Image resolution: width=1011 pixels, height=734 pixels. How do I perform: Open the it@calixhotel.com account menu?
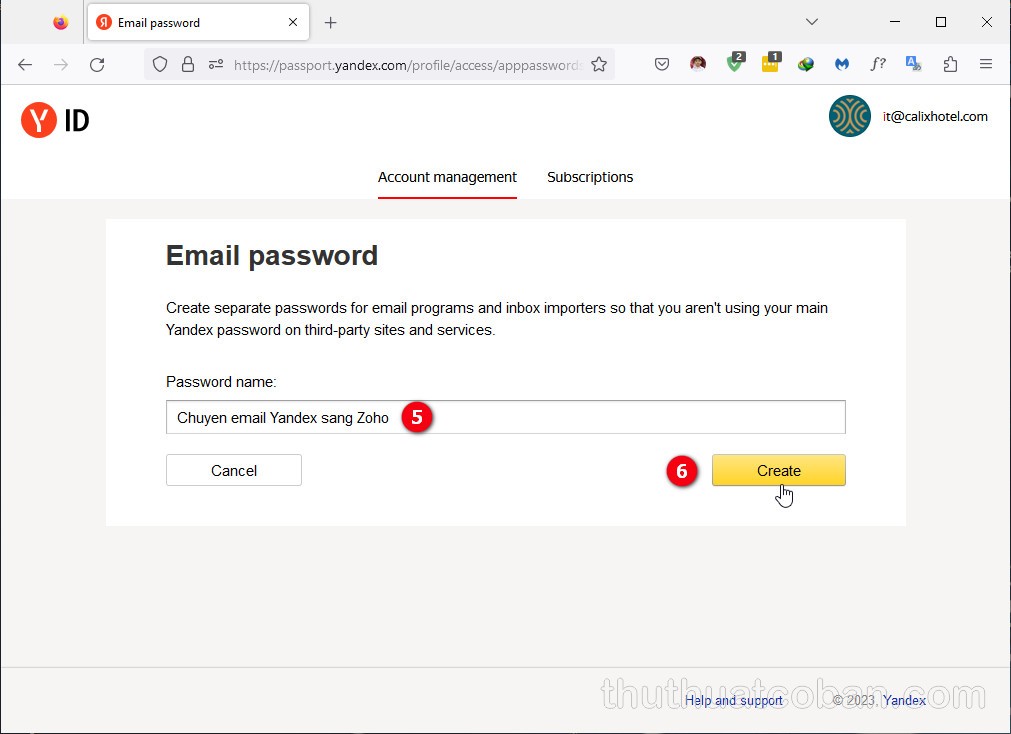click(908, 116)
